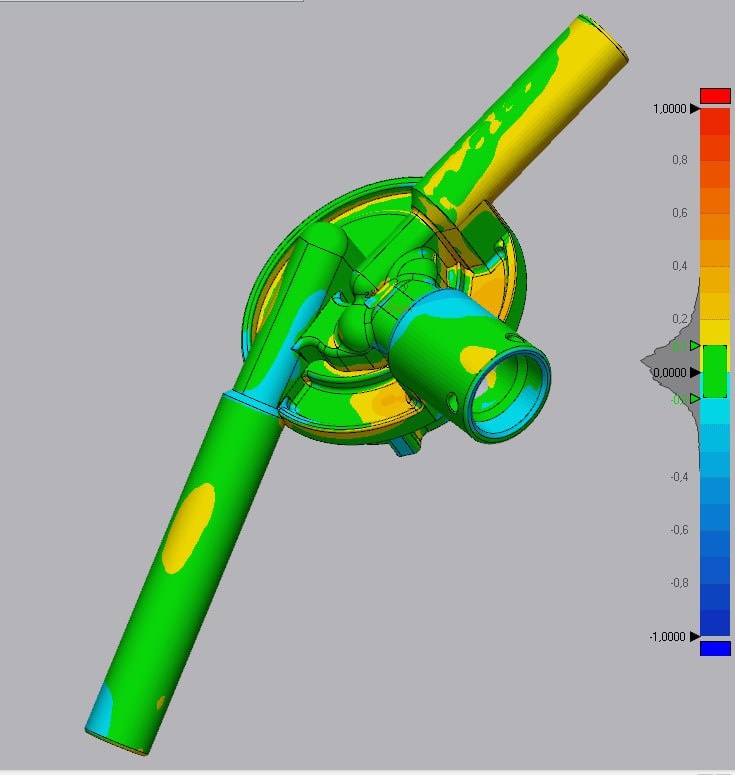
Task: Click the yellow deviation patch on the lower tube
Action: pyautogui.click(x=189, y=528)
